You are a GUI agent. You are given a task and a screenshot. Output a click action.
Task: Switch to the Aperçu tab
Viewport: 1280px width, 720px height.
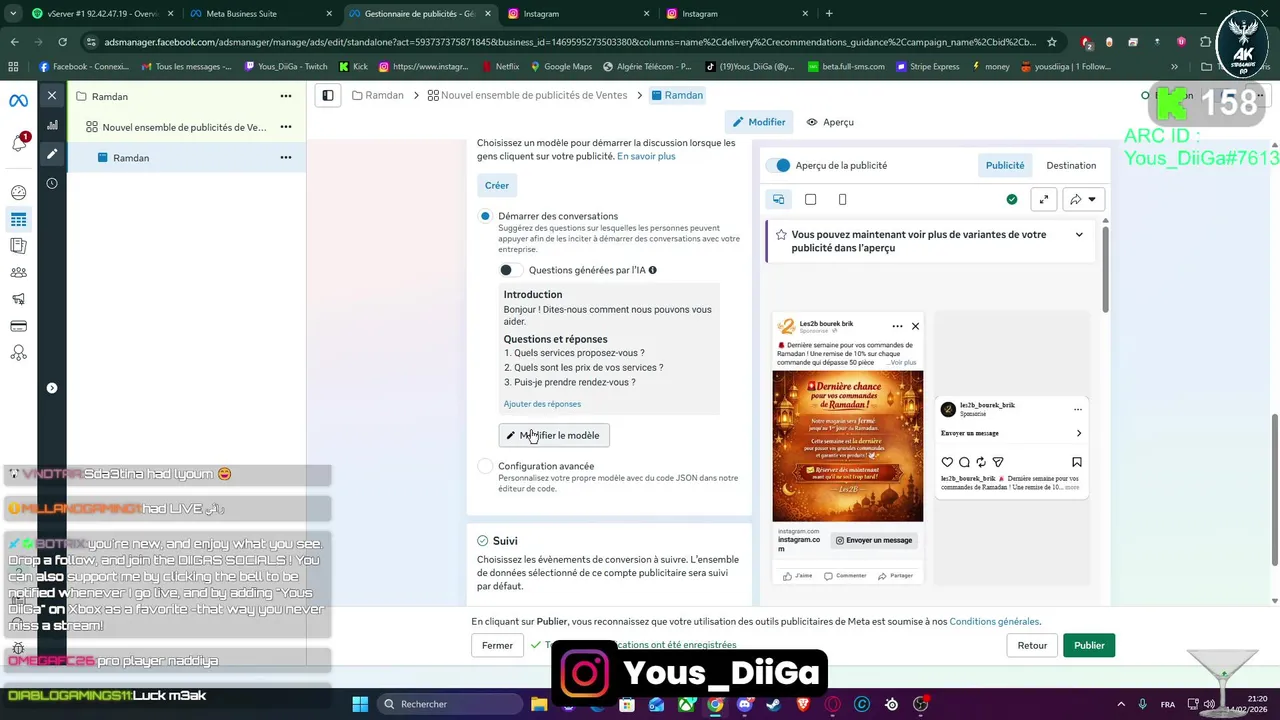[x=830, y=122]
